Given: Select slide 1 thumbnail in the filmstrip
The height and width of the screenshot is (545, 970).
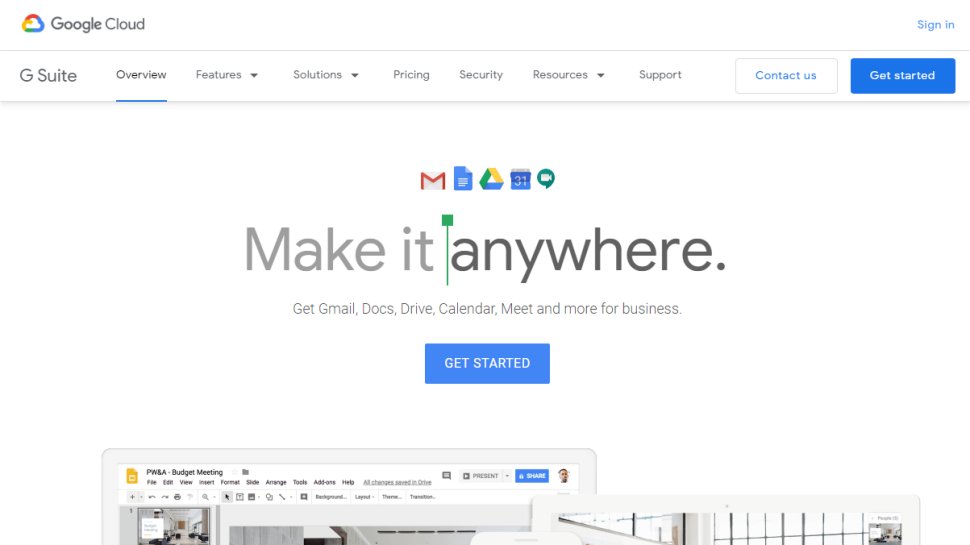Looking at the screenshot, I should pos(173,526).
